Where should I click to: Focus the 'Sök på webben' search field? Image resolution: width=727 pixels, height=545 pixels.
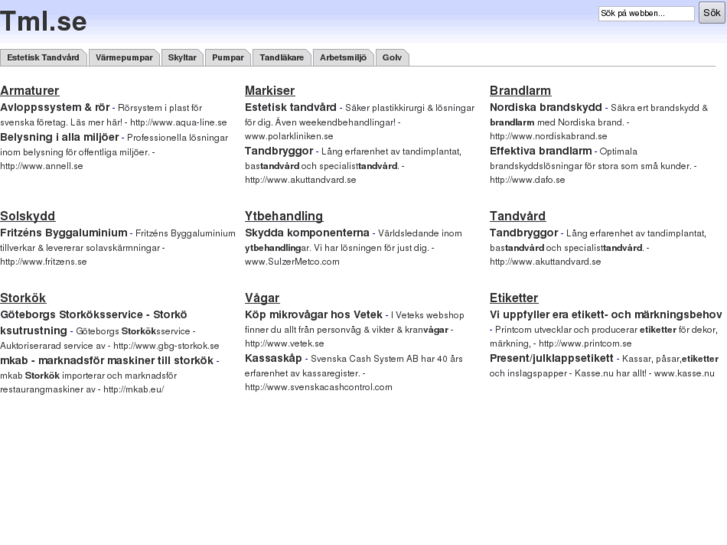[x=646, y=13]
